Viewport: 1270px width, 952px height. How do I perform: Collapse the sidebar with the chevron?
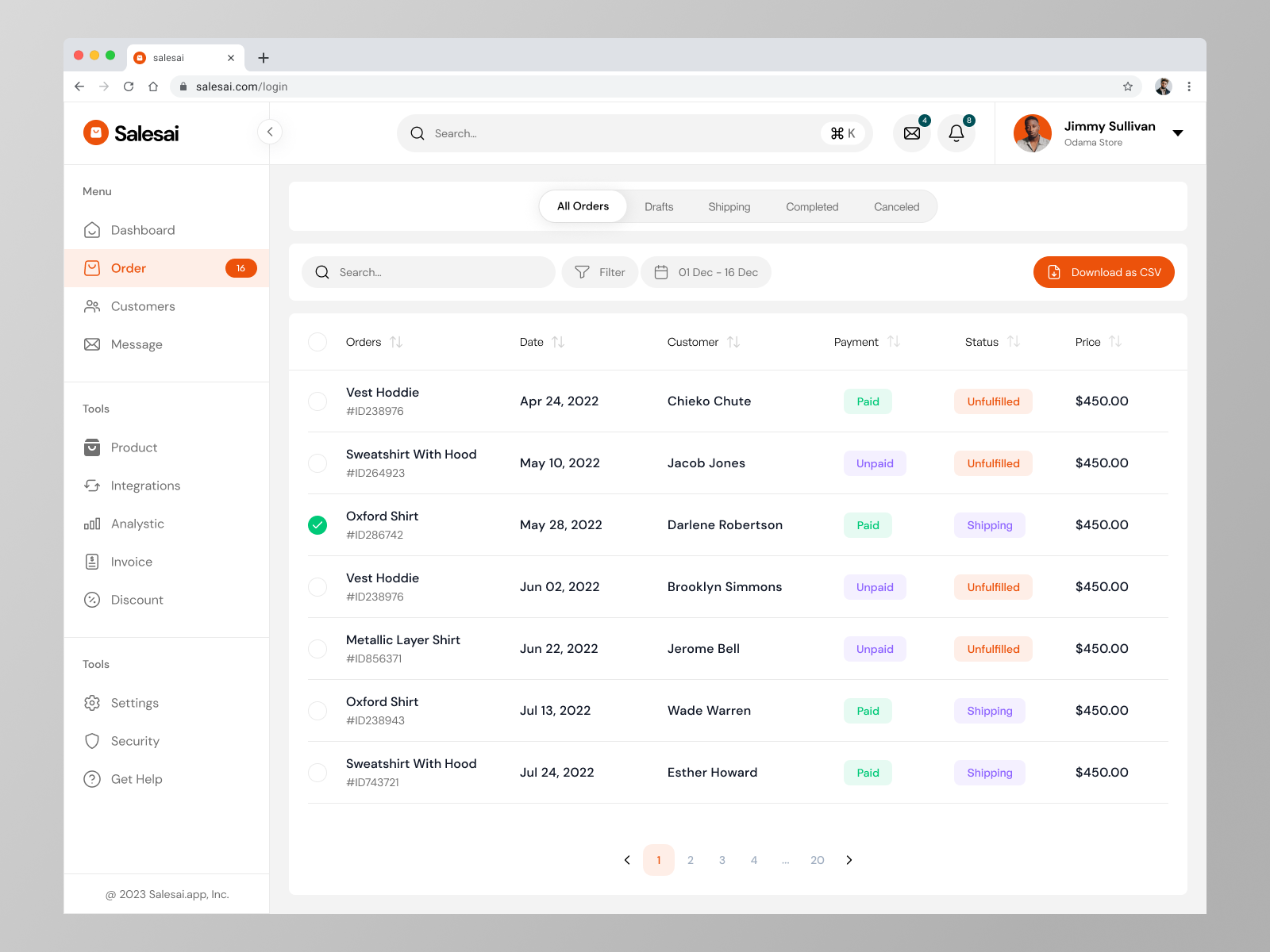(270, 132)
